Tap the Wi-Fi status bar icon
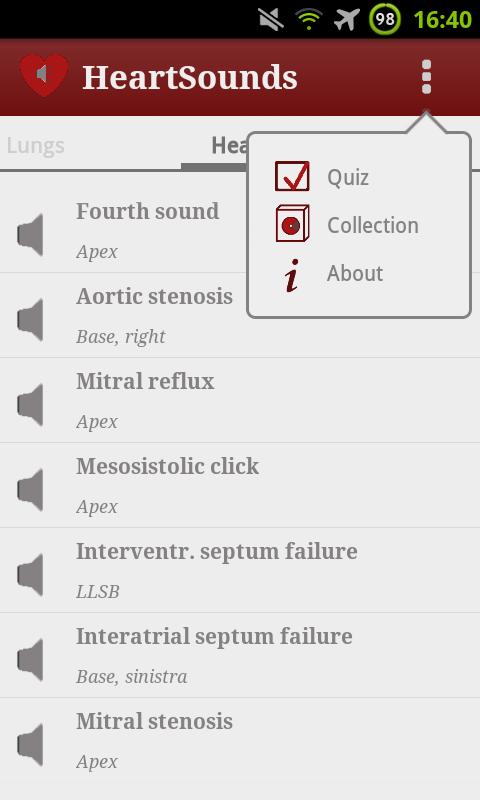Viewport: 480px width, 800px height. click(x=309, y=19)
